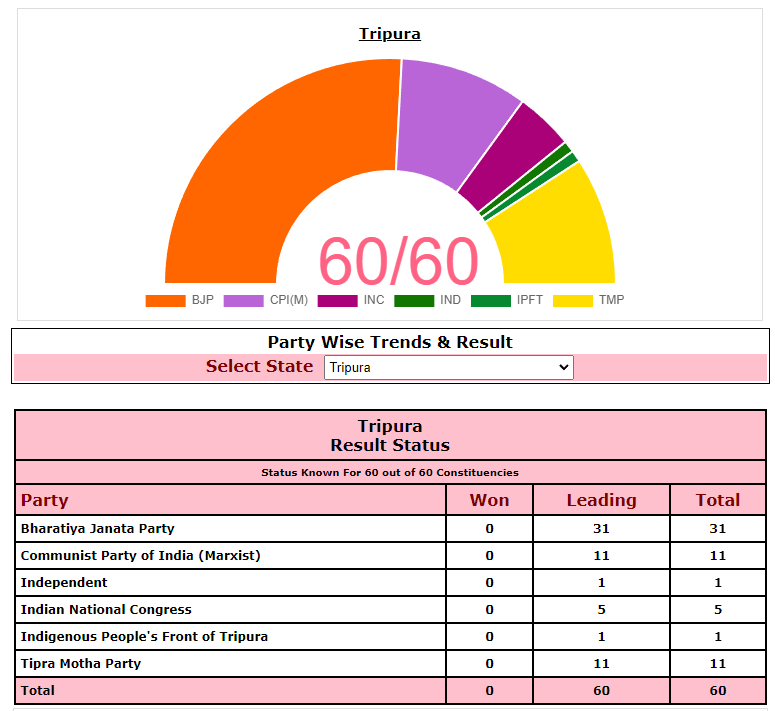775x711 pixels.
Task: Click the Leading total of 60 in the bottom row
Action: [602, 690]
